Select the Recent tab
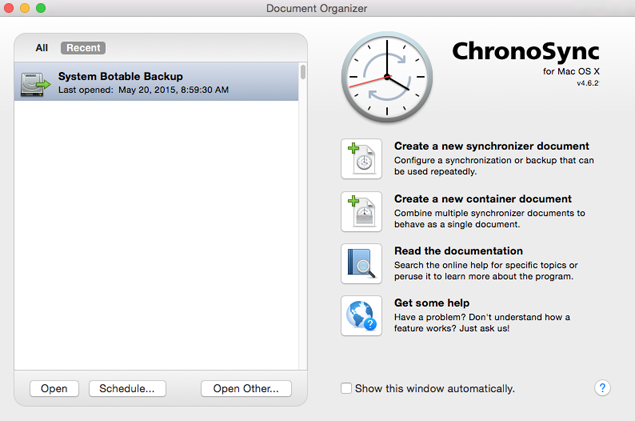The width and height of the screenshot is (635, 421). pyautogui.click(x=83, y=48)
